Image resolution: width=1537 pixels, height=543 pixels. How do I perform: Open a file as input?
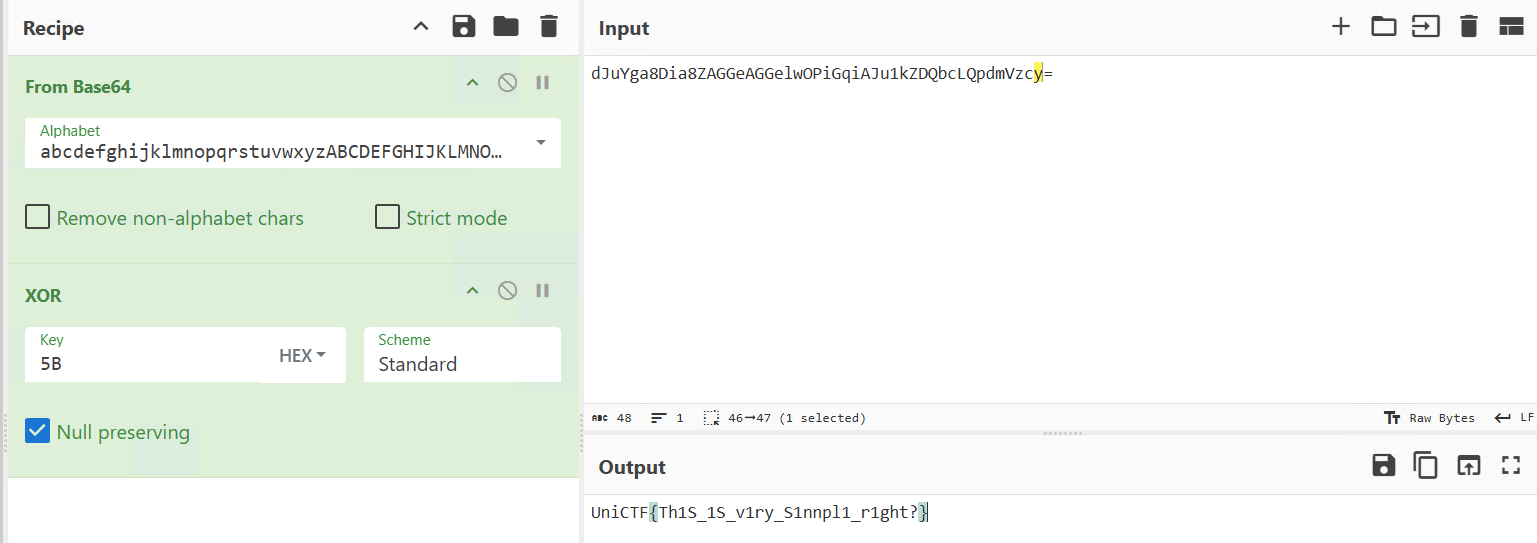coord(1383,27)
